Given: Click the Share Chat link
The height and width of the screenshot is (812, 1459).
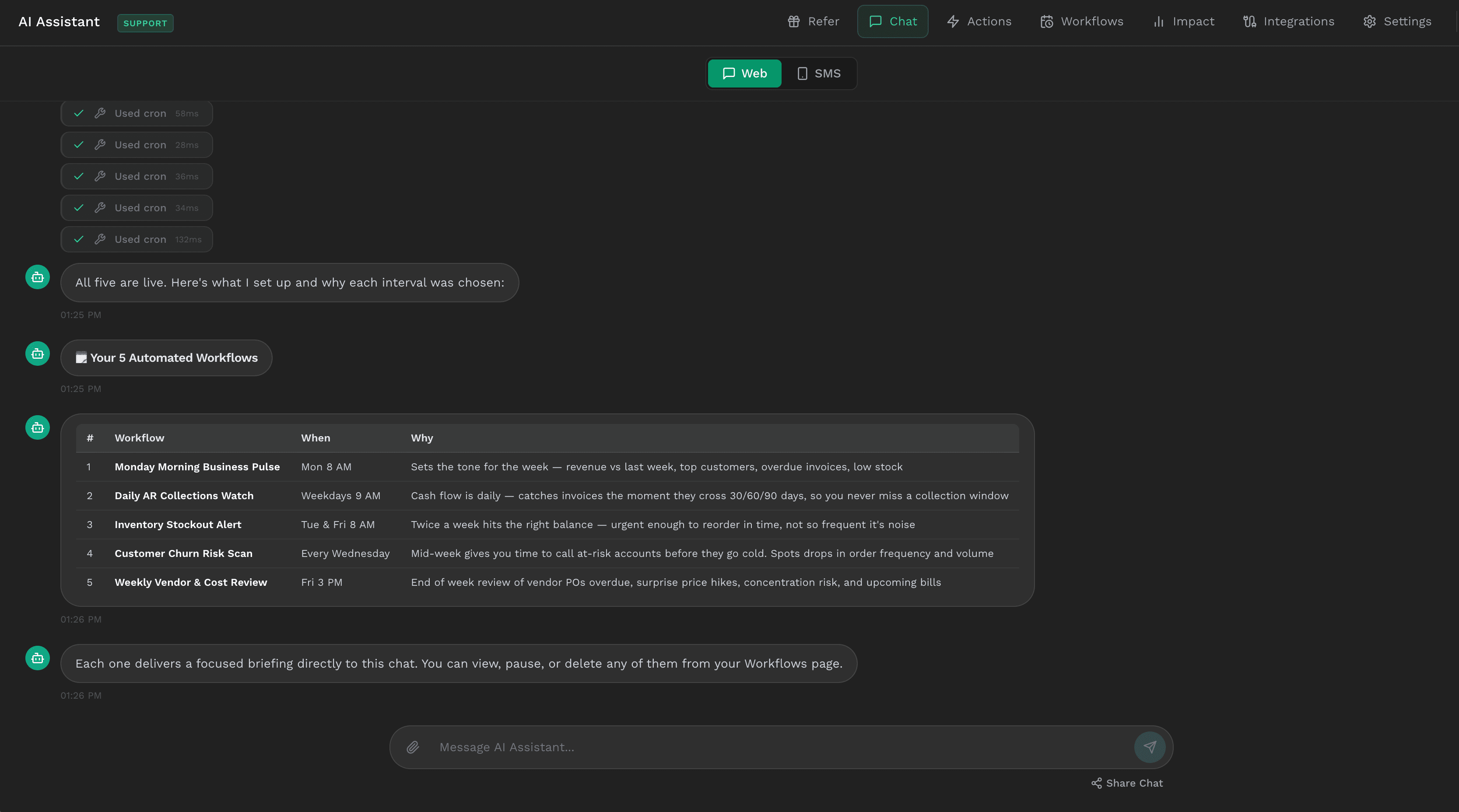Looking at the screenshot, I should [1126, 783].
